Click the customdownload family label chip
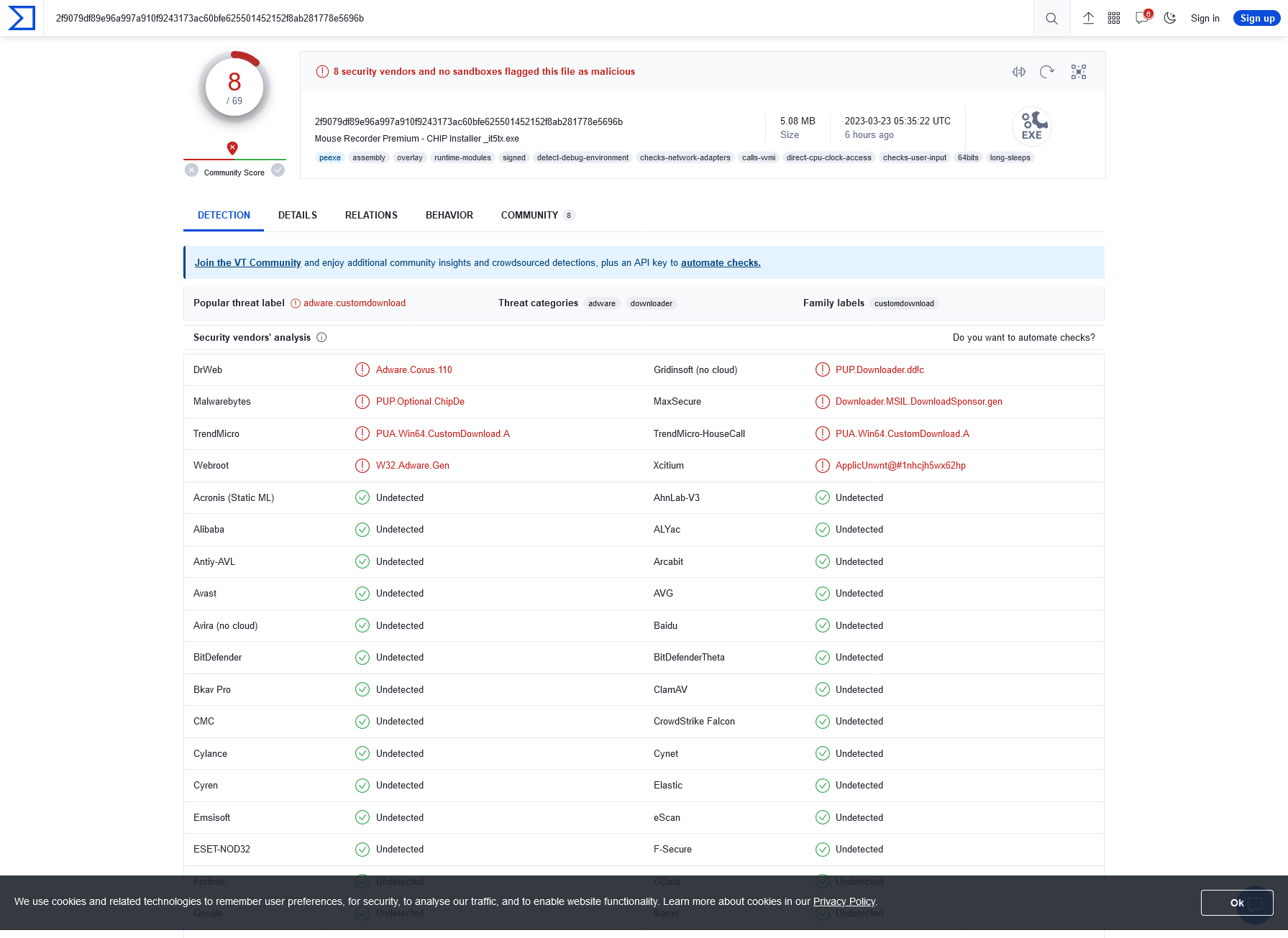 coord(904,304)
